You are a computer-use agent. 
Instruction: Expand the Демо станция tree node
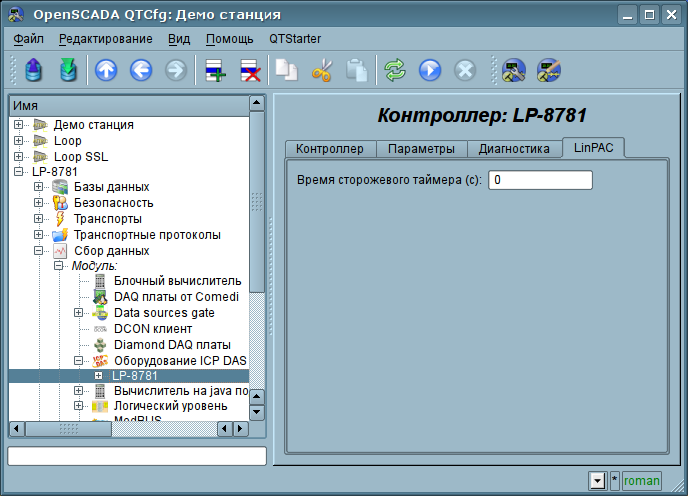pos(19,125)
